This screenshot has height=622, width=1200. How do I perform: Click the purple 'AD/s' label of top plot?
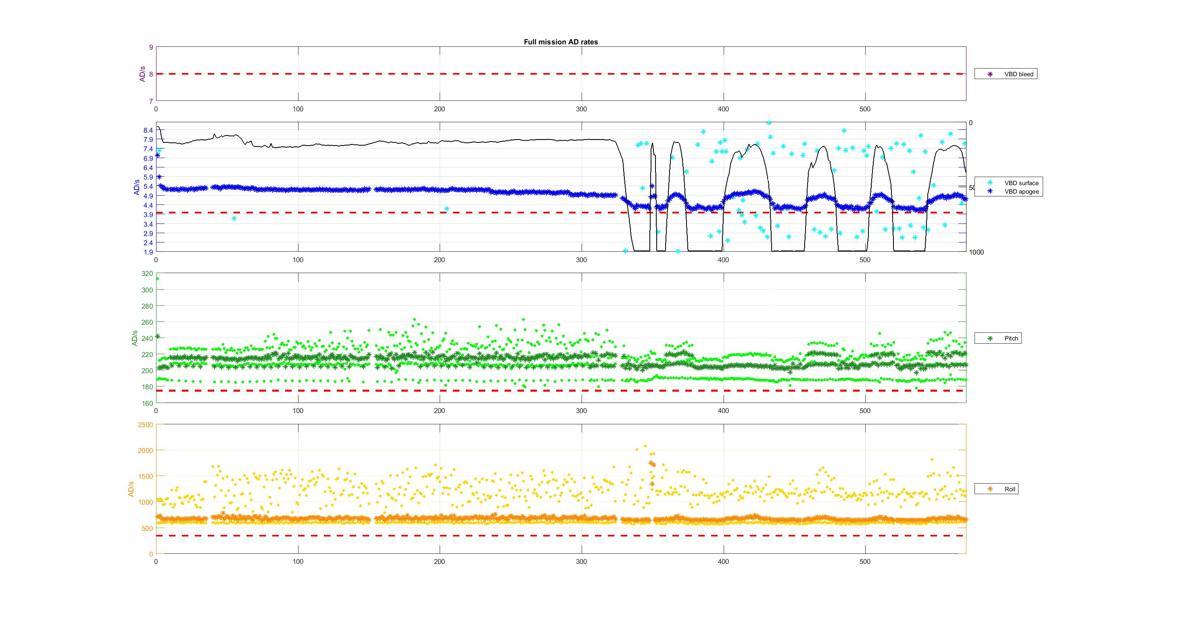pyautogui.click(x=141, y=74)
